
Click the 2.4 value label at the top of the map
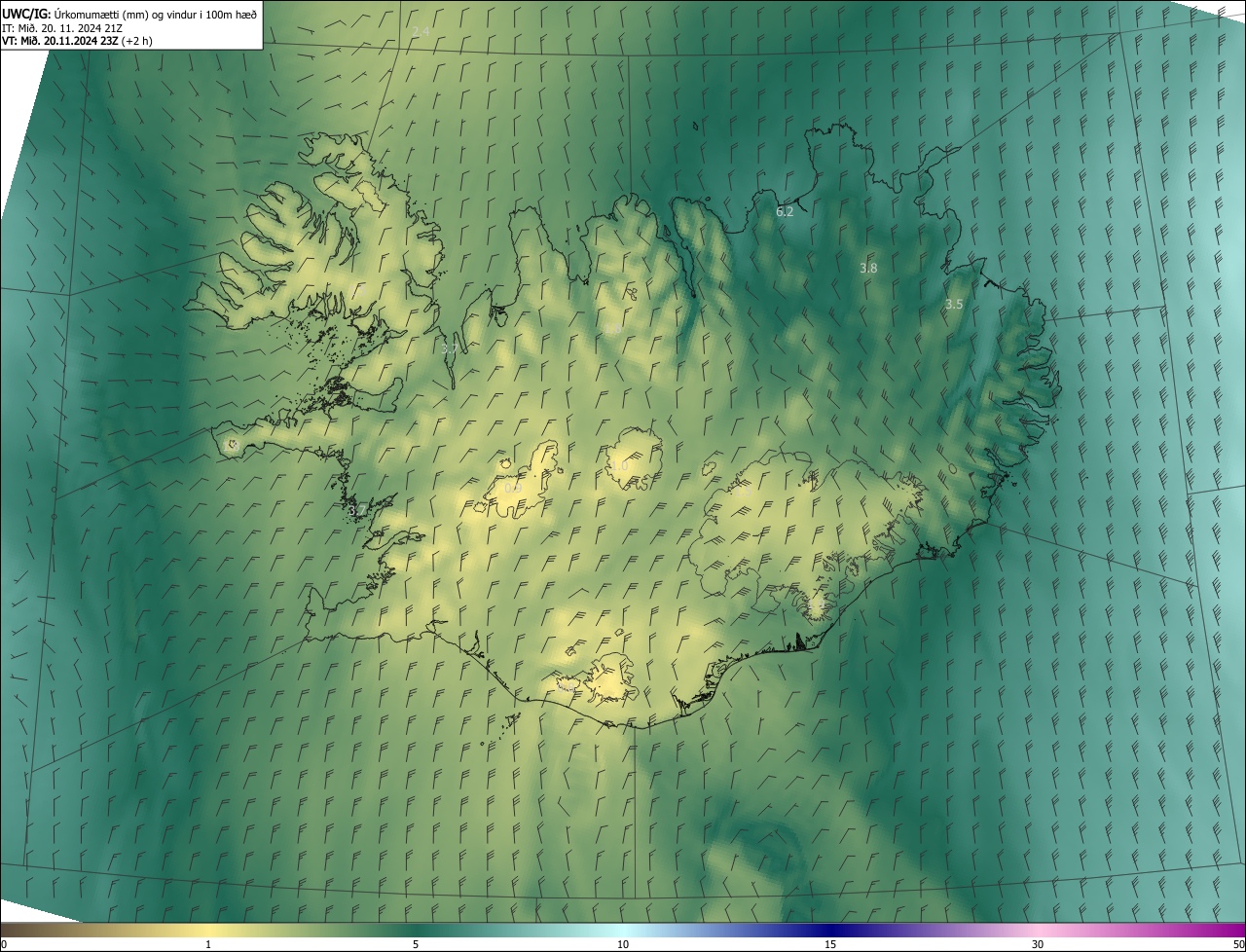421,32
